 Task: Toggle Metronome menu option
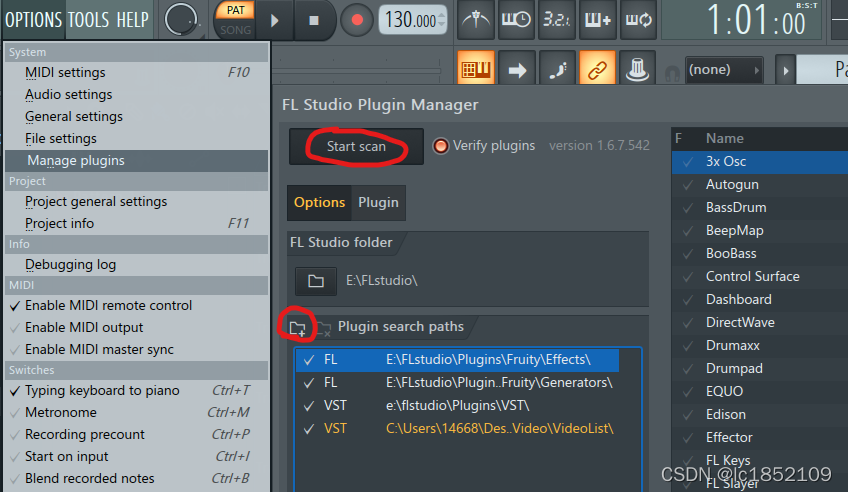click(x=136, y=413)
